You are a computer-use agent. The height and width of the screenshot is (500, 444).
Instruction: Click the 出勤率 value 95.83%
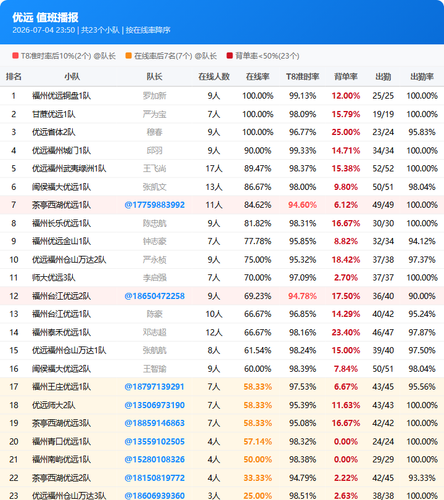point(422,132)
